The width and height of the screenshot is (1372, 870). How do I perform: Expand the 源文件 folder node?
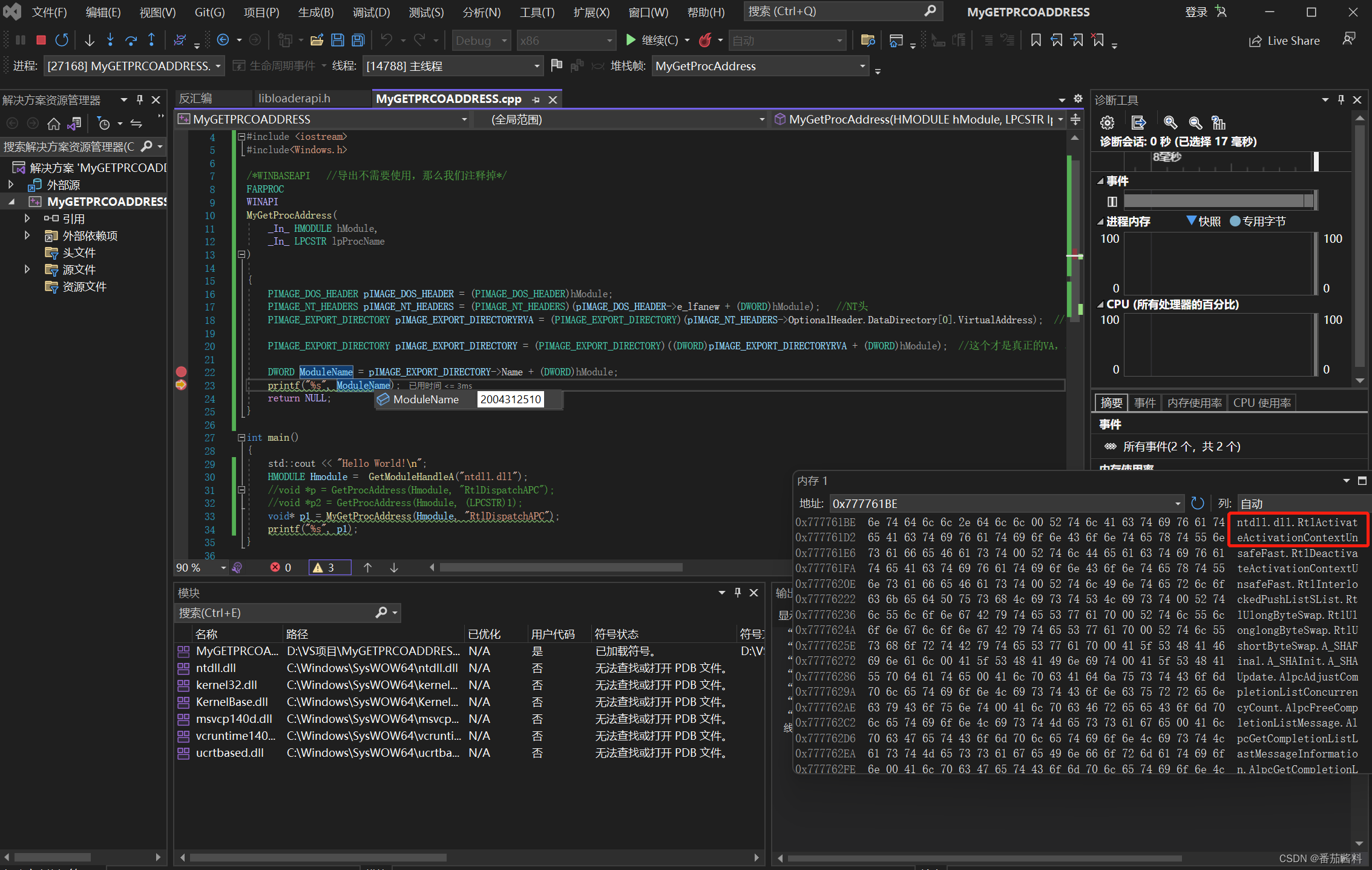pyautogui.click(x=27, y=269)
